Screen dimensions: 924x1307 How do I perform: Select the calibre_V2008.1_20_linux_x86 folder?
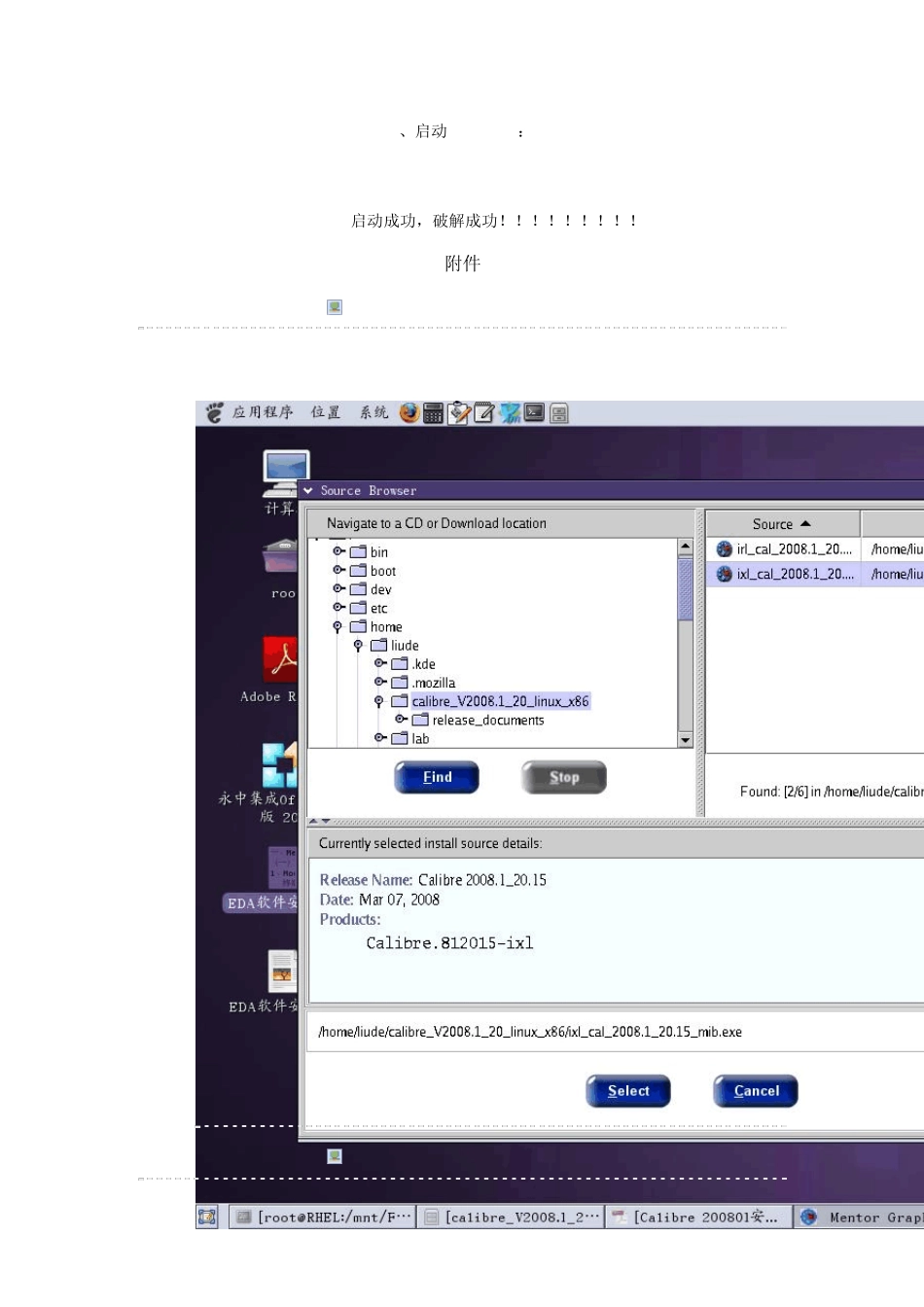(500, 701)
